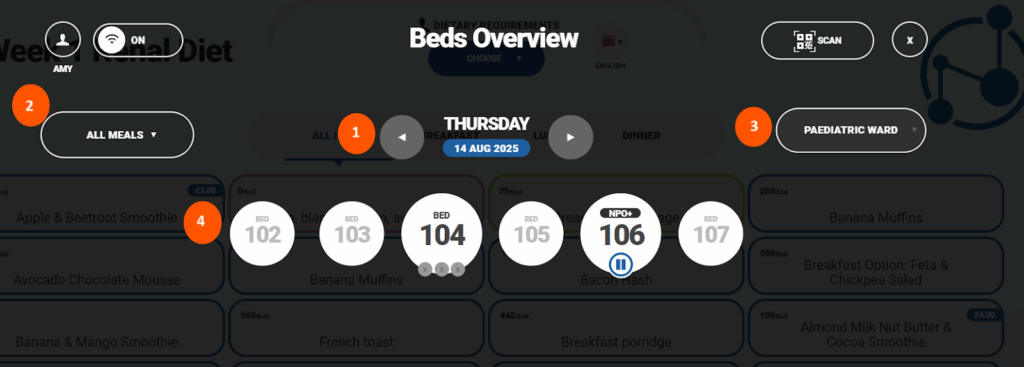Open the ALL MEALS dropdown

[118, 135]
